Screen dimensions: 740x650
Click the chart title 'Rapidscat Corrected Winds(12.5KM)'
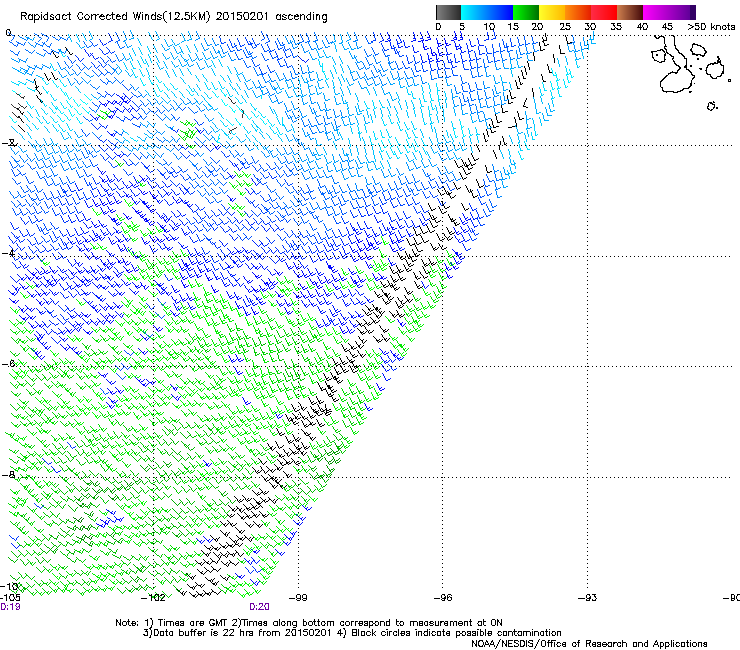115,16
